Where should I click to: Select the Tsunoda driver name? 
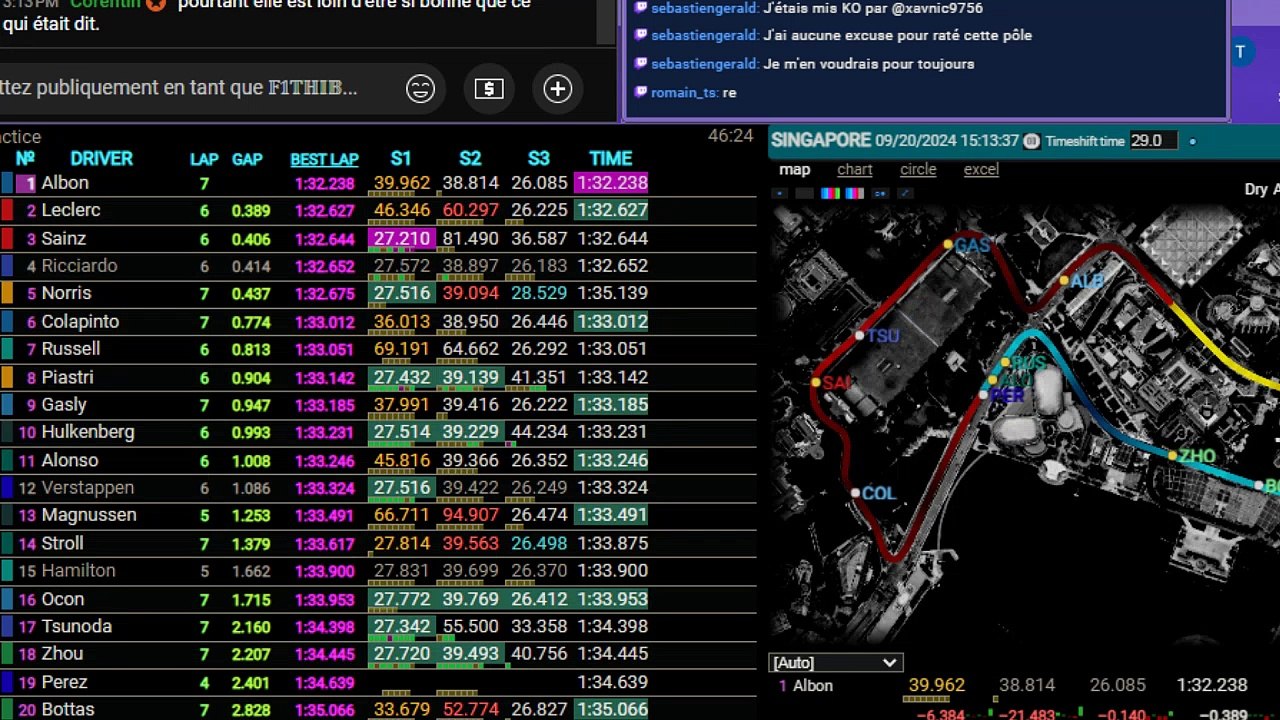[x=76, y=626]
